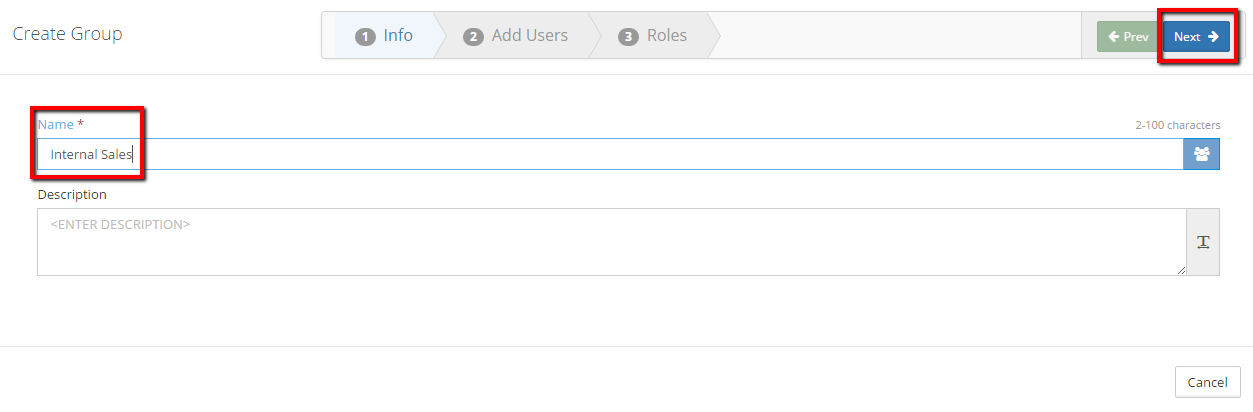
Task: Click the group users icon beside Name field
Action: coord(1201,154)
